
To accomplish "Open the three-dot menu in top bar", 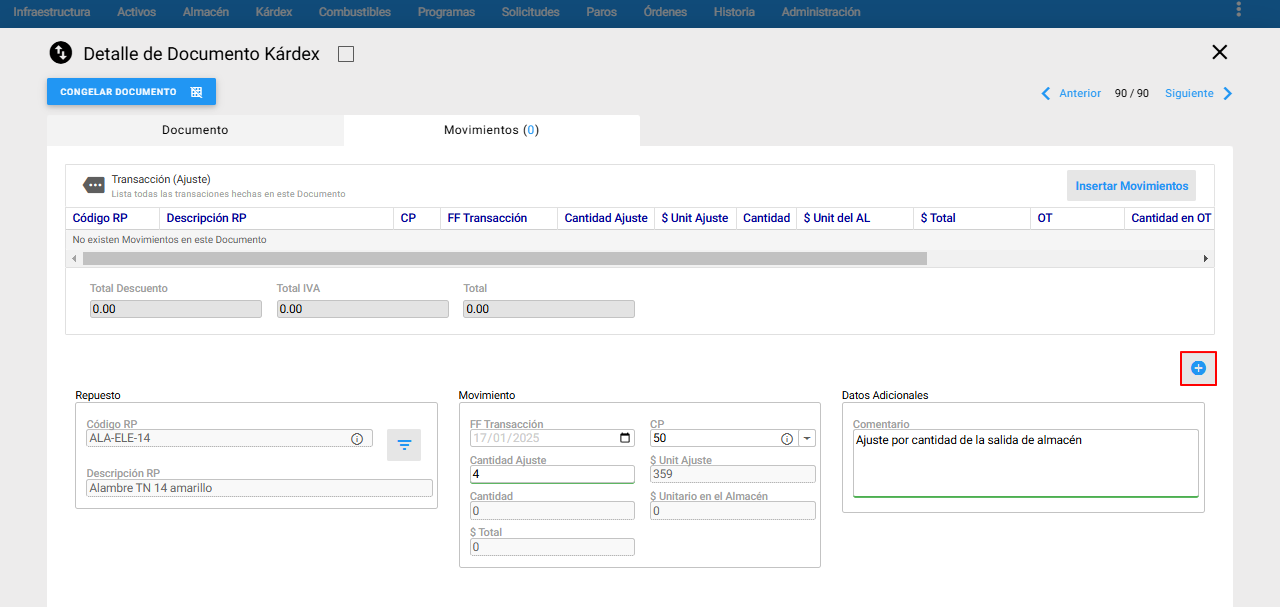I will click(1239, 11).
